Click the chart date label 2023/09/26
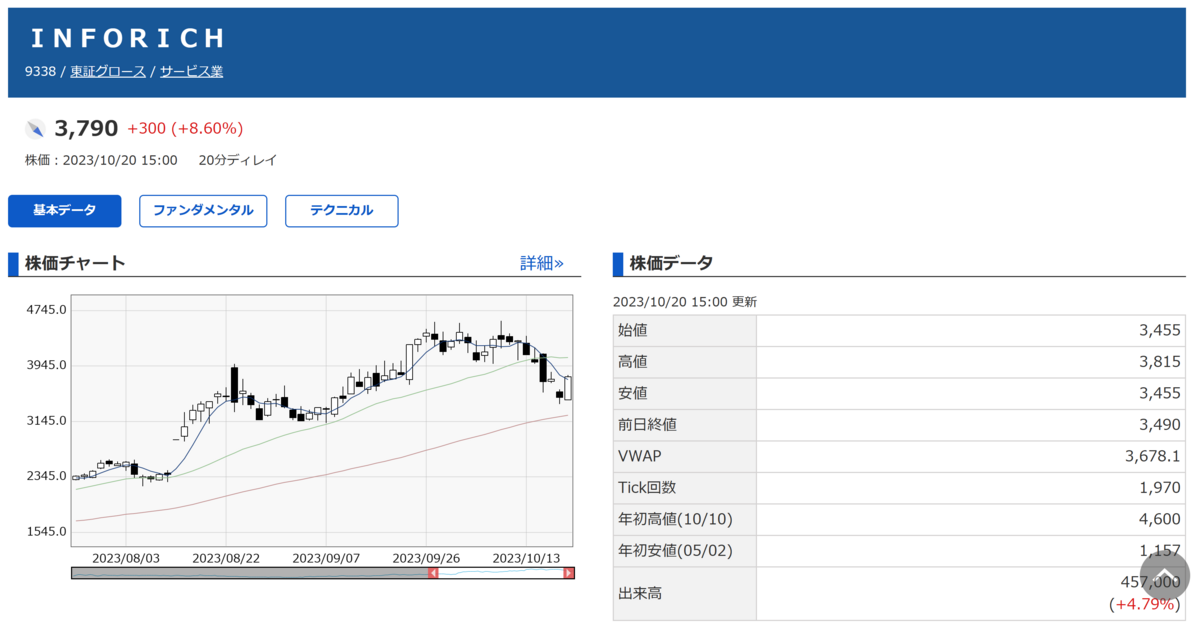The height and width of the screenshot is (629, 1200). click(x=426, y=557)
